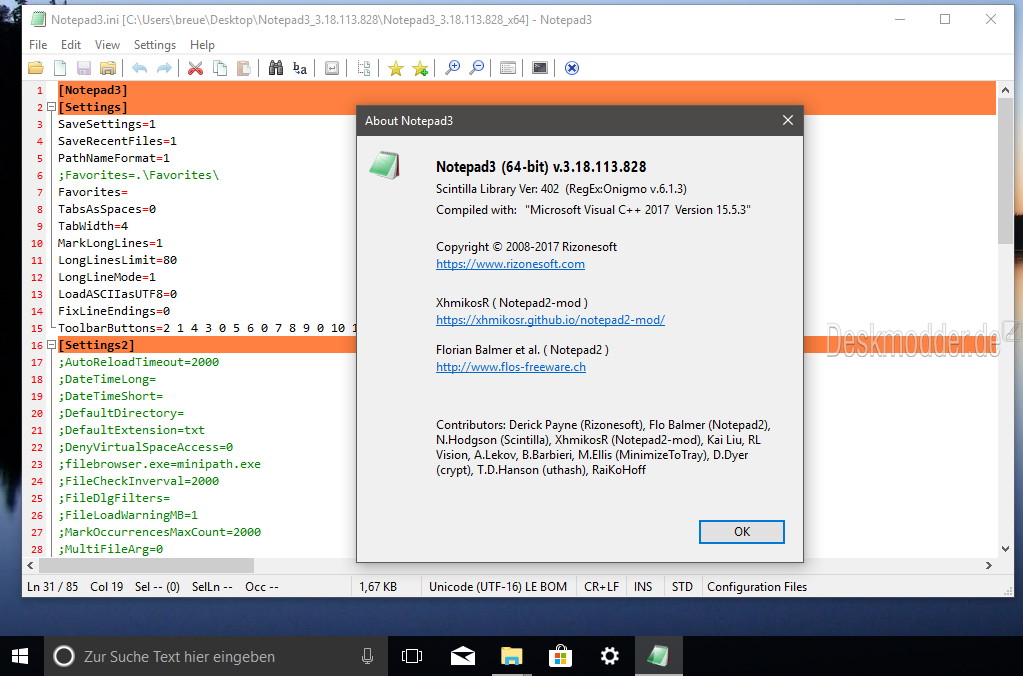Viewport: 1023px width, 676px height.
Task: Toggle word wrap toolbar icon
Action: click(x=332, y=68)
